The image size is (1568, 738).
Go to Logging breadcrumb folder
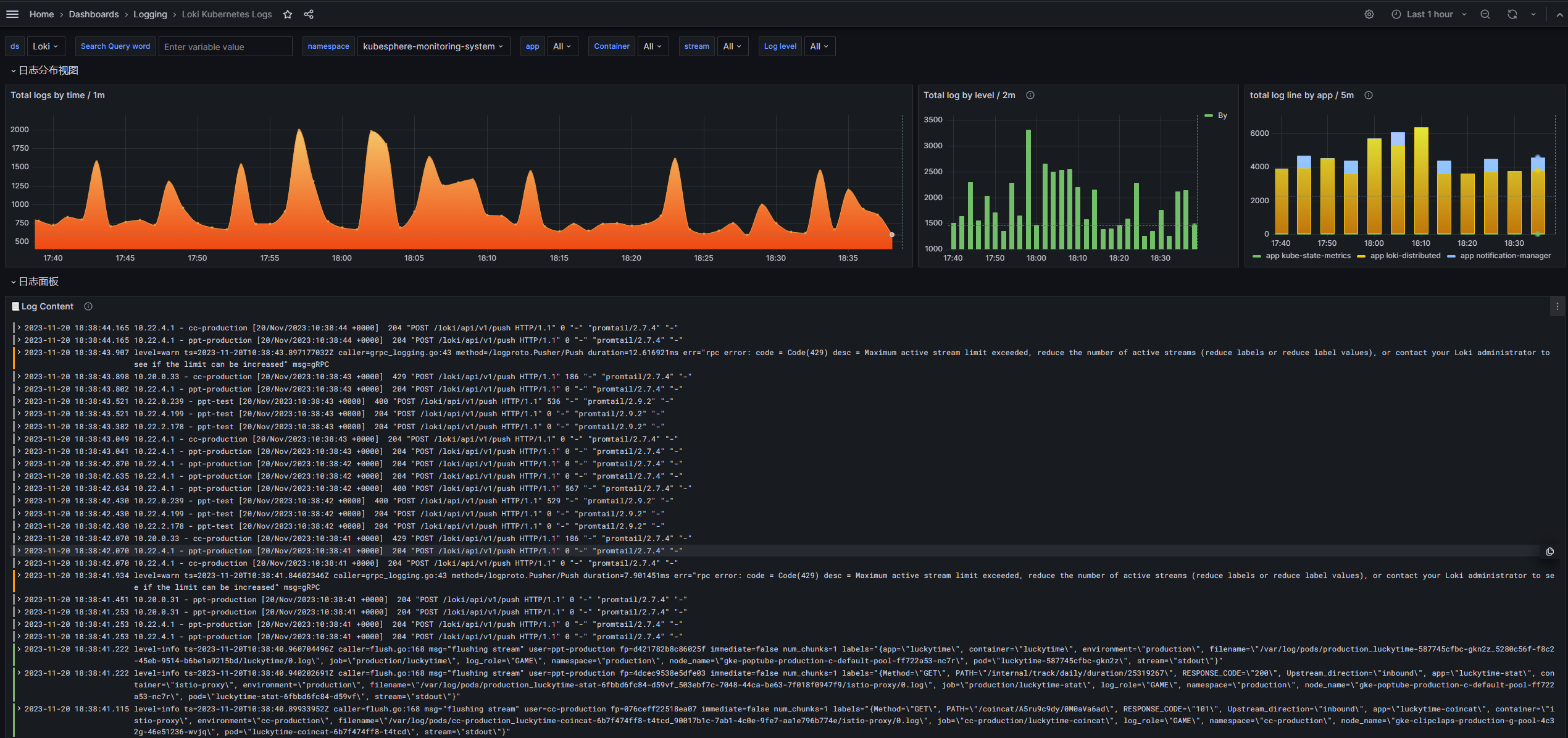tap(150, 14)
